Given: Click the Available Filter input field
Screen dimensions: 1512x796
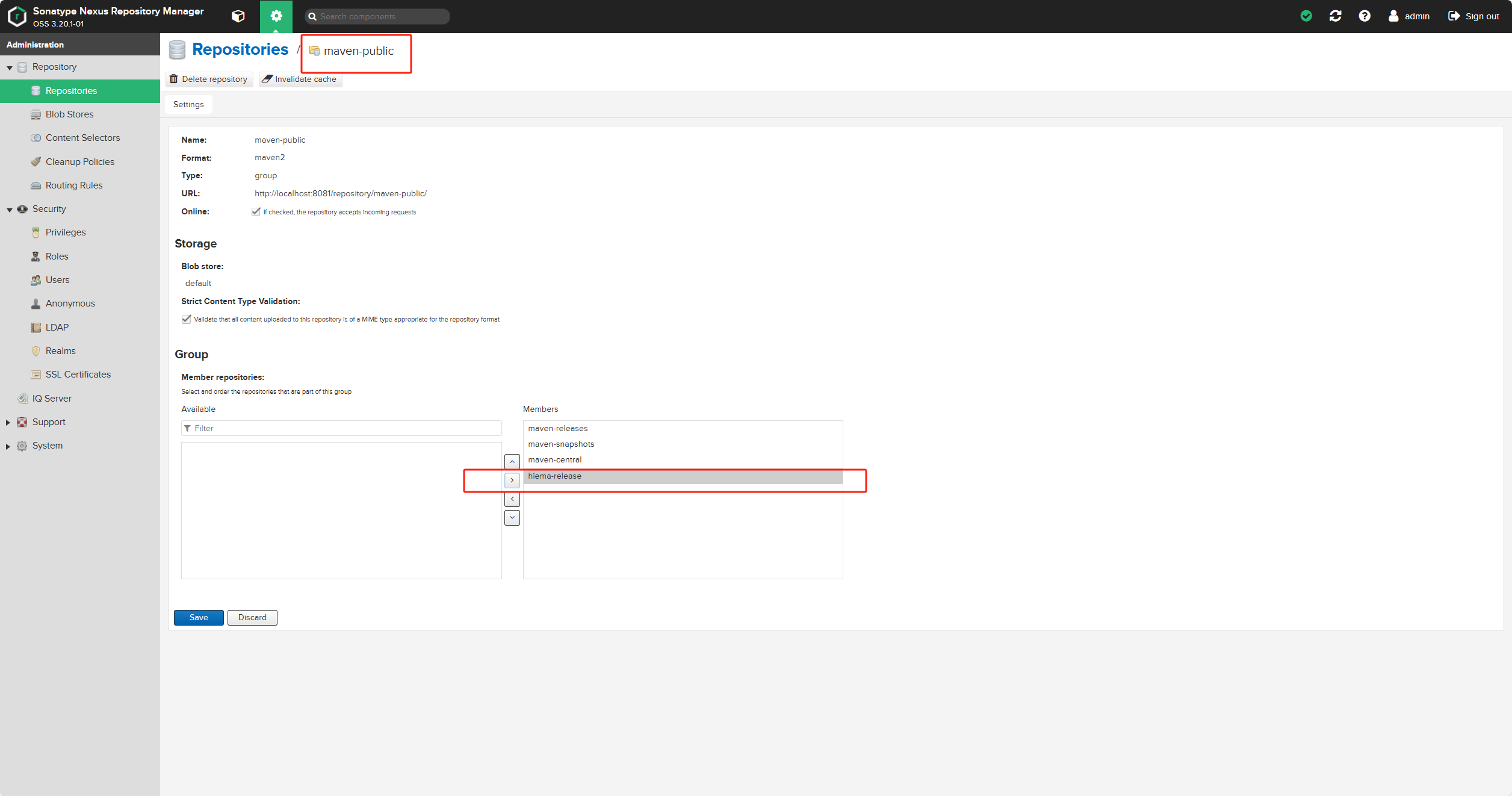Looking at the screenshot, I should [341, 429].
